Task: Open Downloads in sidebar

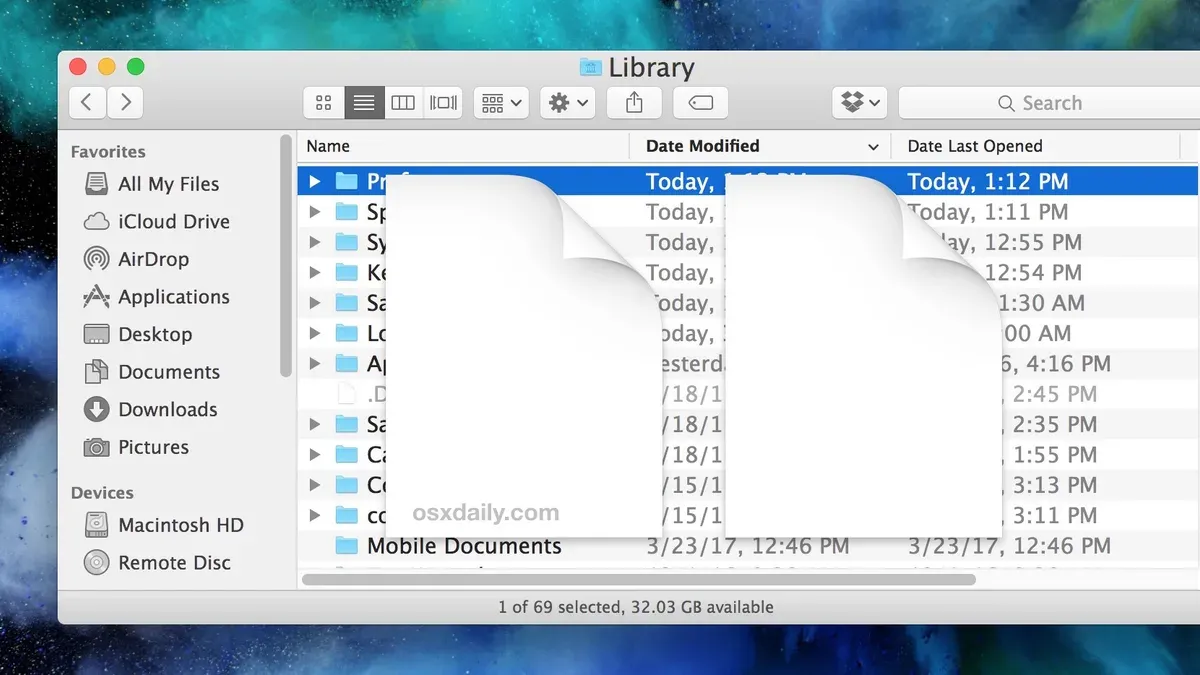Action: (x=151, y=409)
